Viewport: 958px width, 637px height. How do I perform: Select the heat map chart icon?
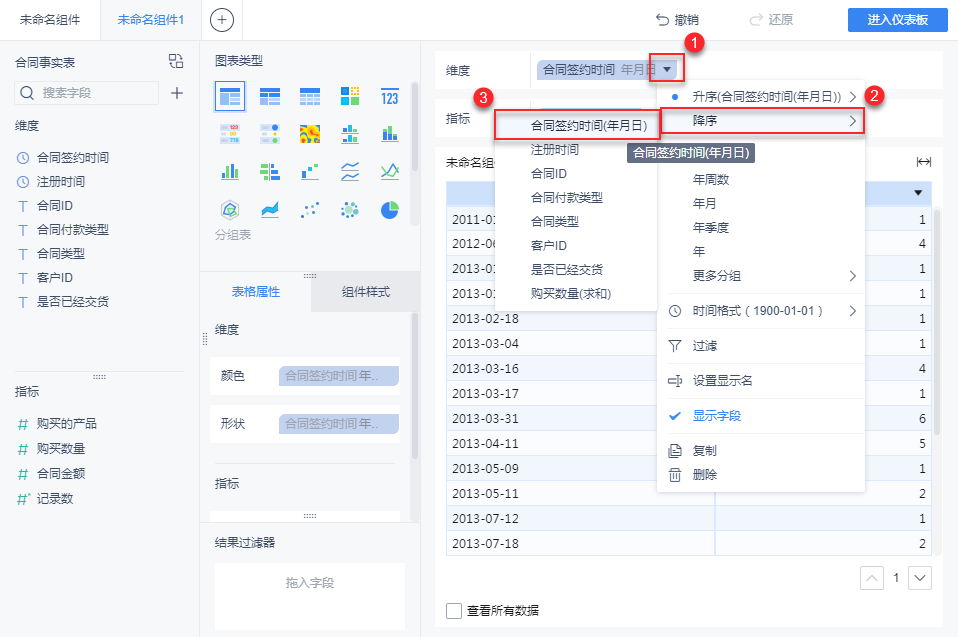pyautogui.click(x=310, y=134)
